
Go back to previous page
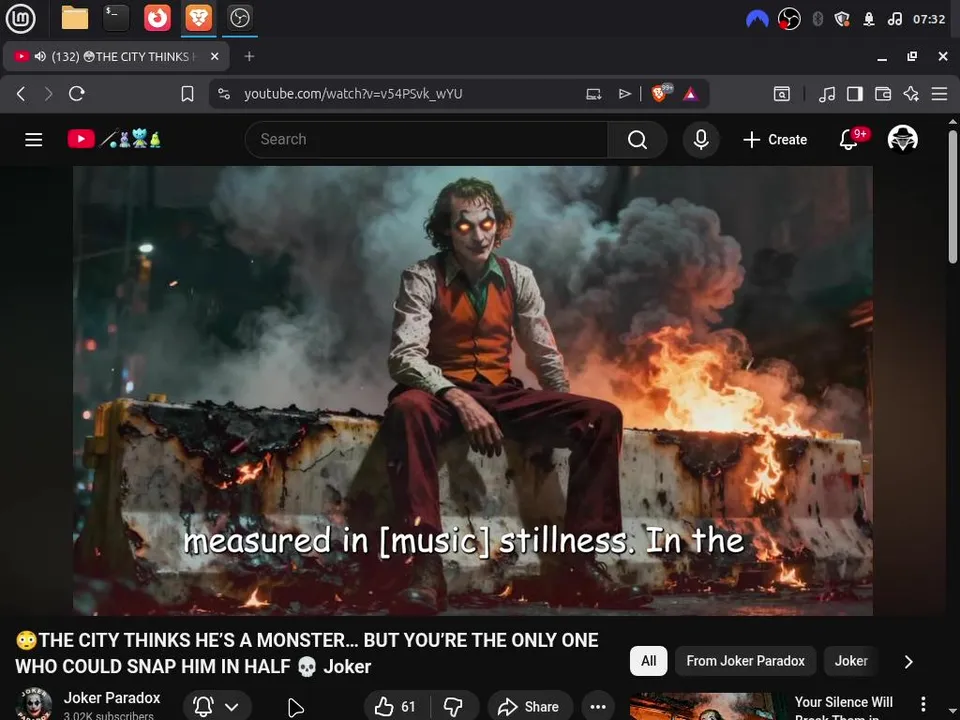coord(21,94)
